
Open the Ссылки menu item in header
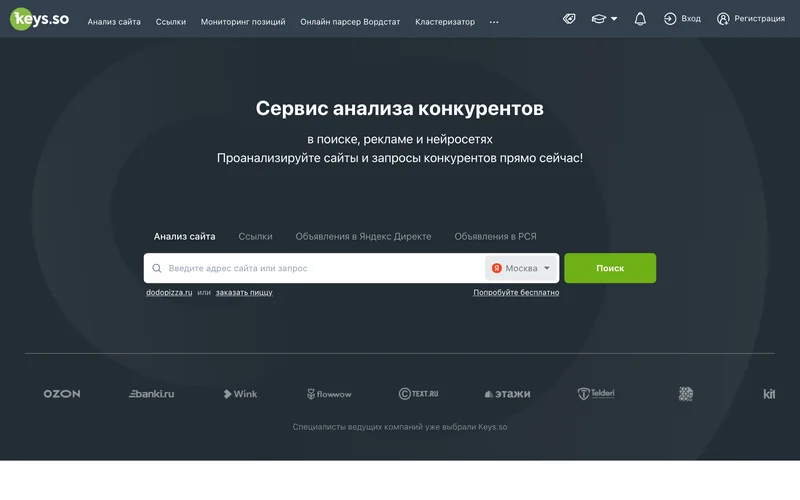(170, 22)
